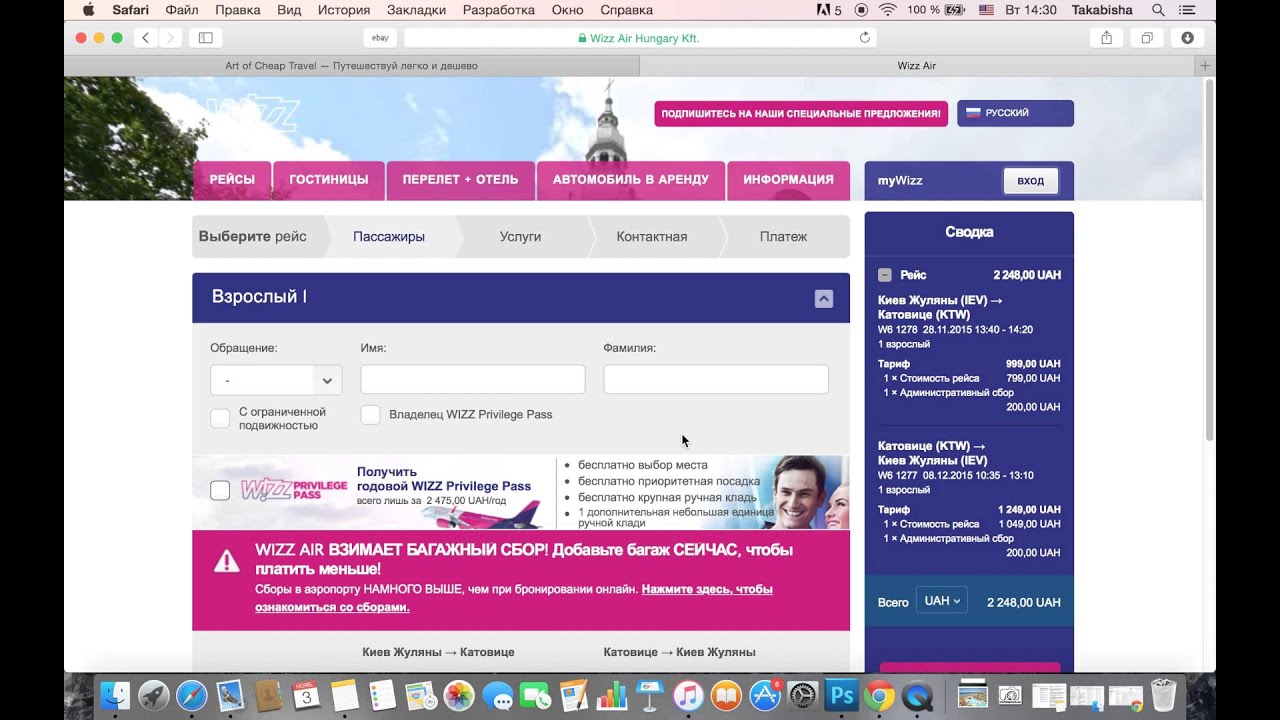
Task: Open the Safari share menu
Action: [x=1106, y=38]
